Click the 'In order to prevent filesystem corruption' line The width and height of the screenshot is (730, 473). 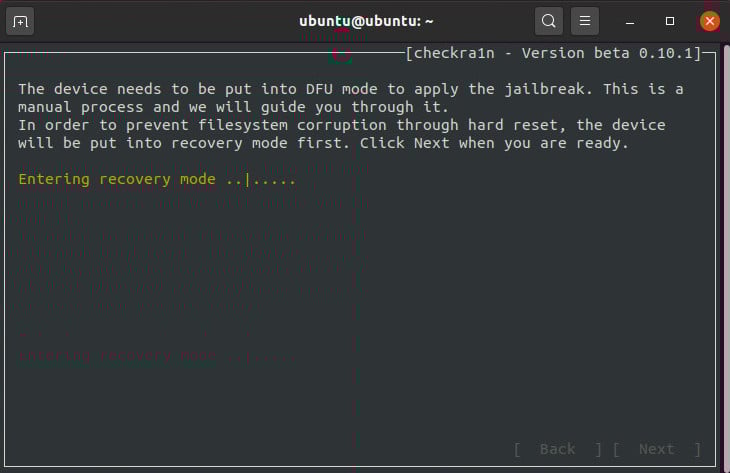point(341,125)
